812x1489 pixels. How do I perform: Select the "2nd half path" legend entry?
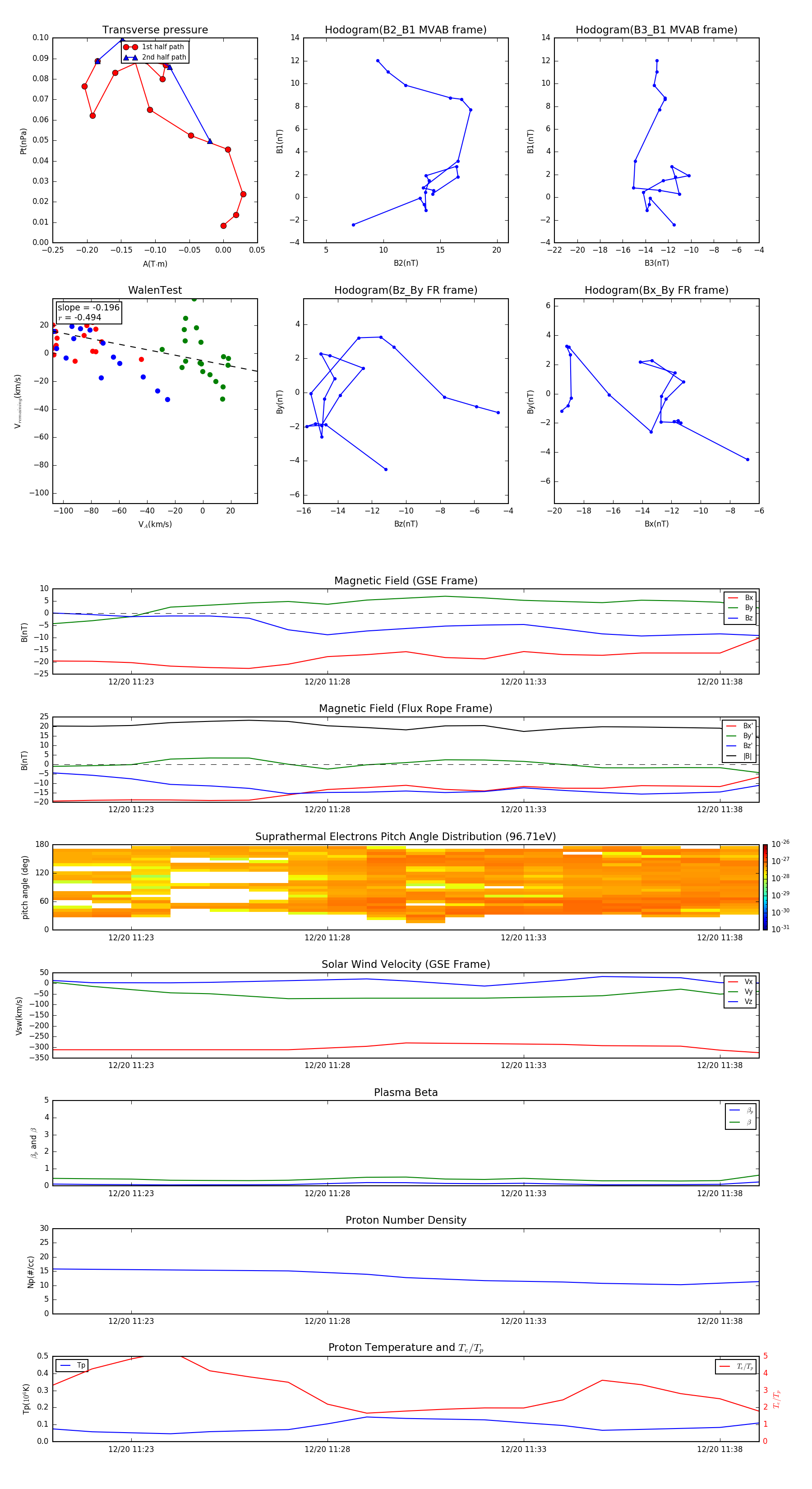point(155,57)
